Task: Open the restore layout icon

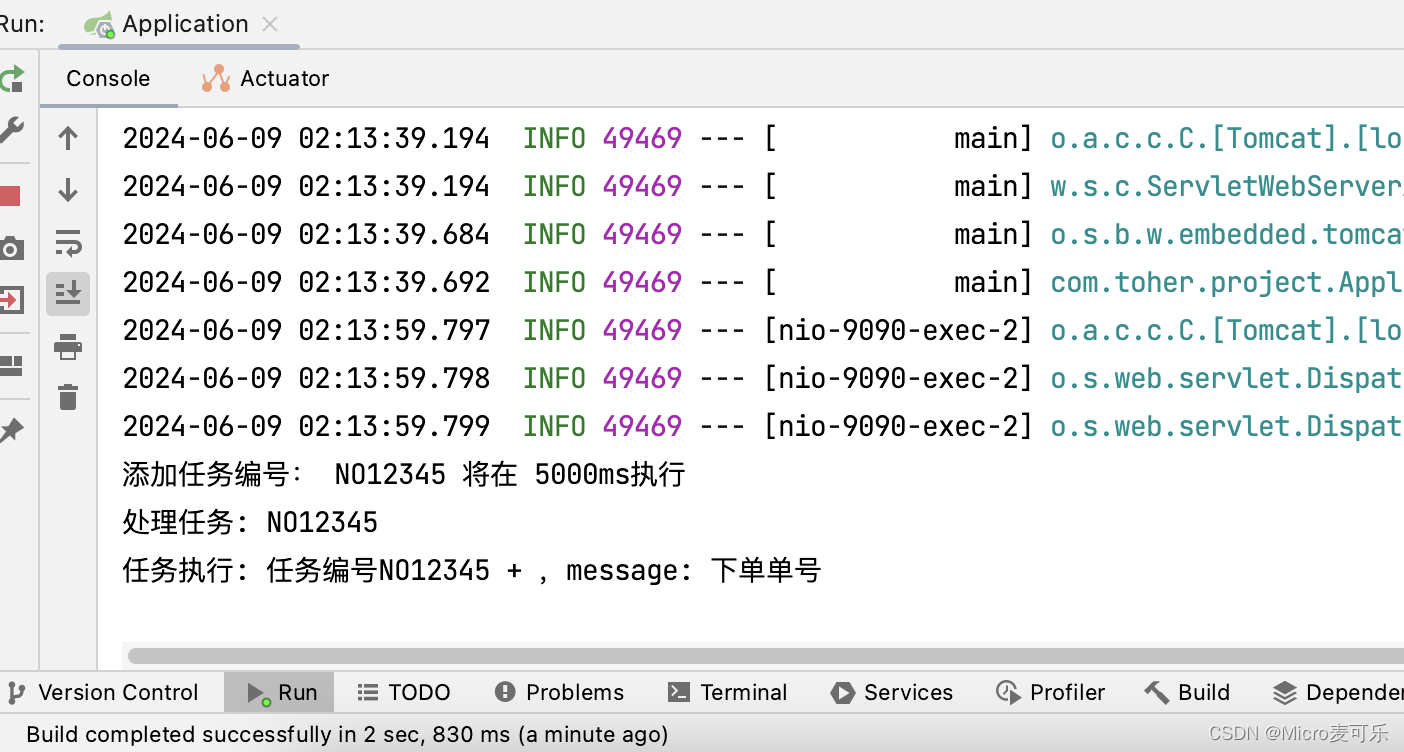Action: click(x=10, y=366)
